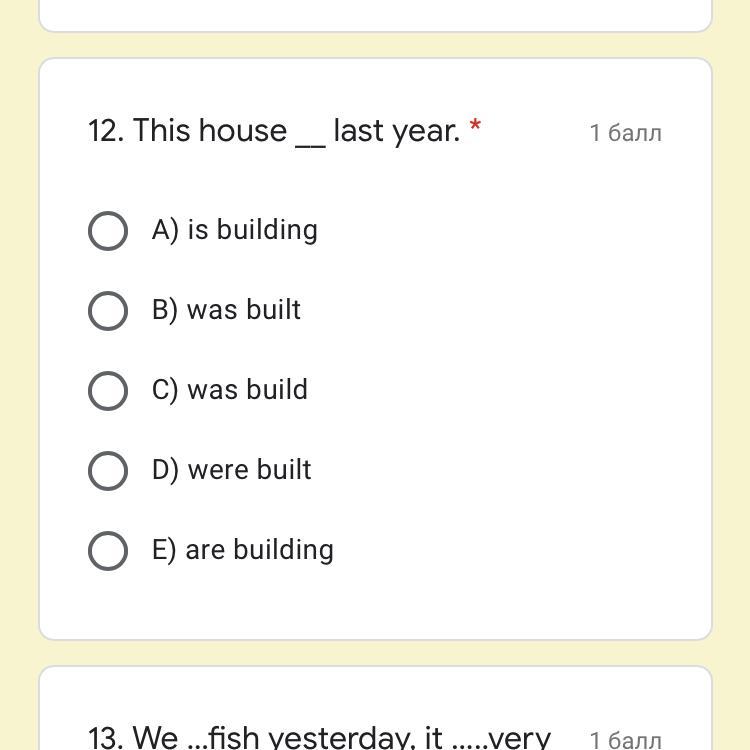Click the previous question card at top
This screenshot has width=750, height=750.
point(375,14)
